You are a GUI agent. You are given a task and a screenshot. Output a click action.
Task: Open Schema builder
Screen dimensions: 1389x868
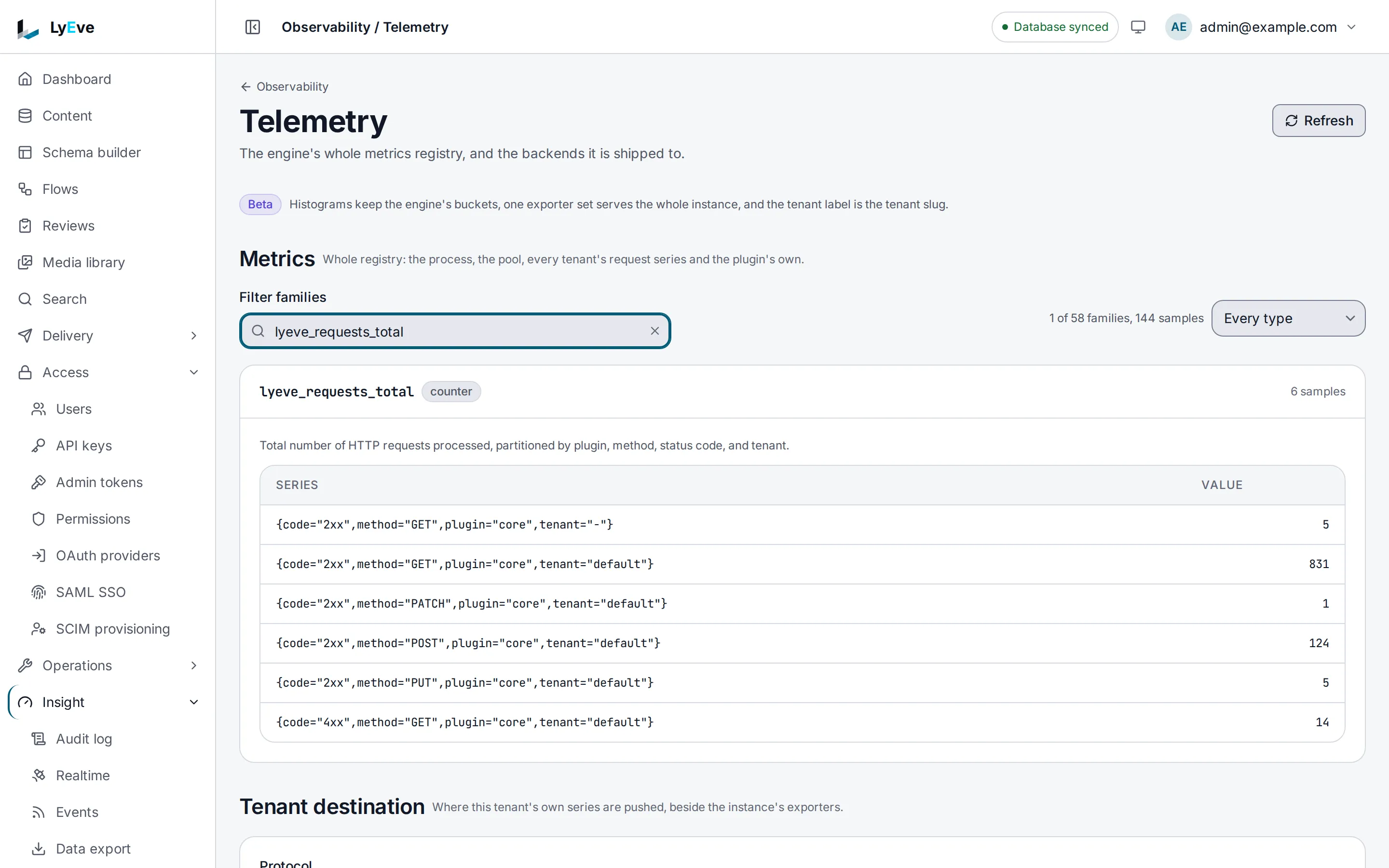108,153
